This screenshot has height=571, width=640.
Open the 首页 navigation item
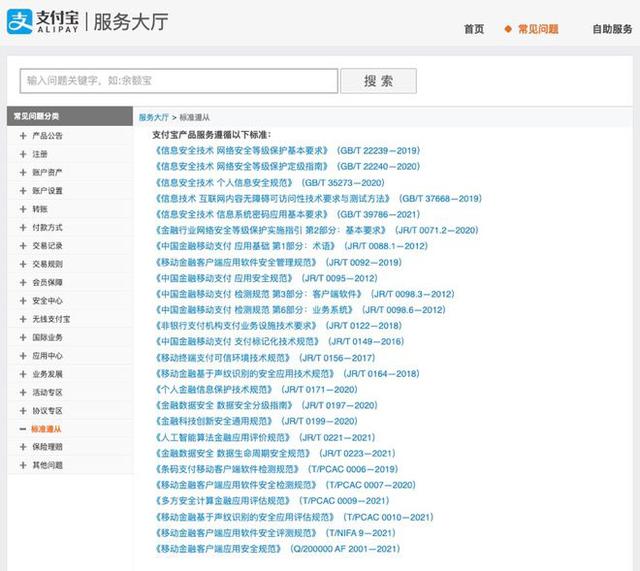click(x=474, y=29)
